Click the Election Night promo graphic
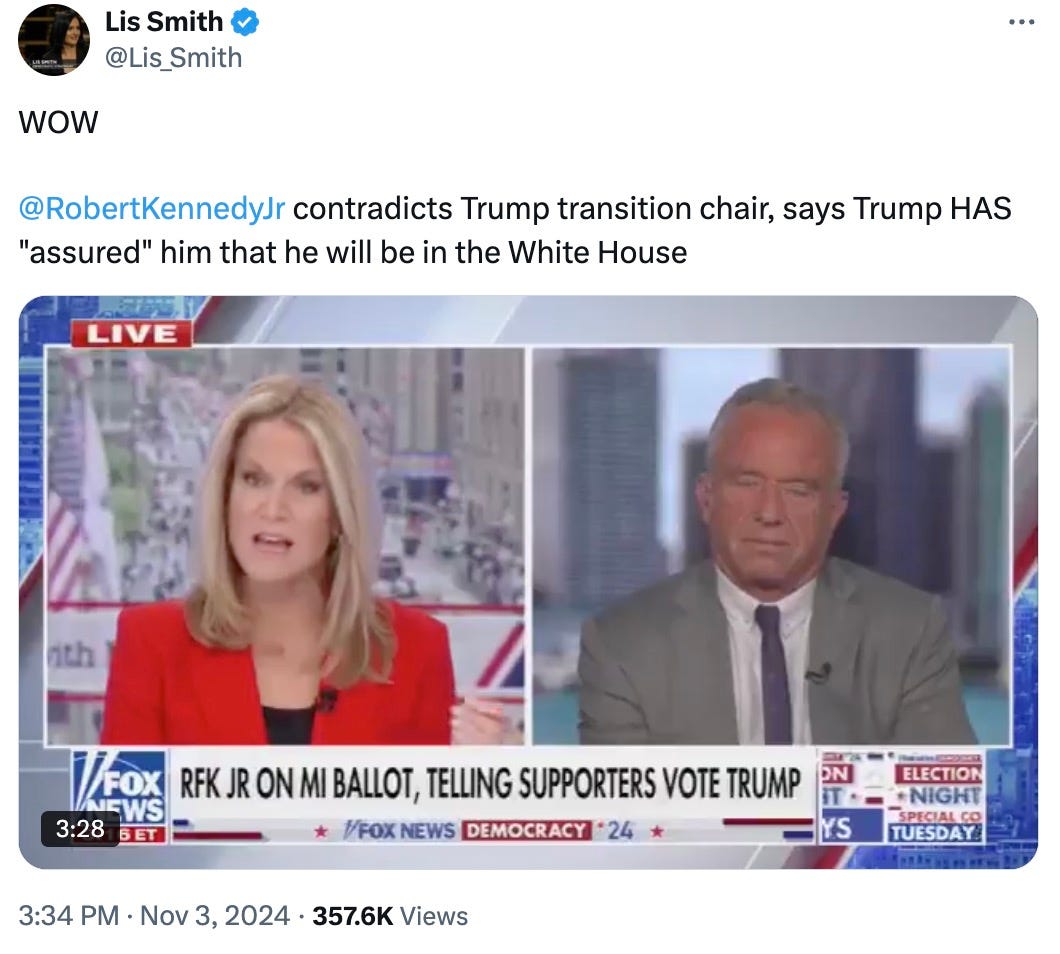The height and width of the screenshot is (954, 1060). point(936,796)
